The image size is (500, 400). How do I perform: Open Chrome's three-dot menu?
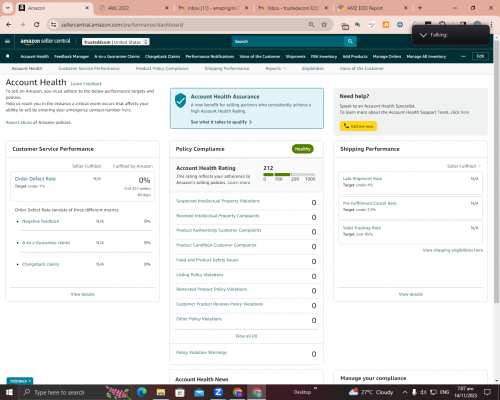click(491, 25)
